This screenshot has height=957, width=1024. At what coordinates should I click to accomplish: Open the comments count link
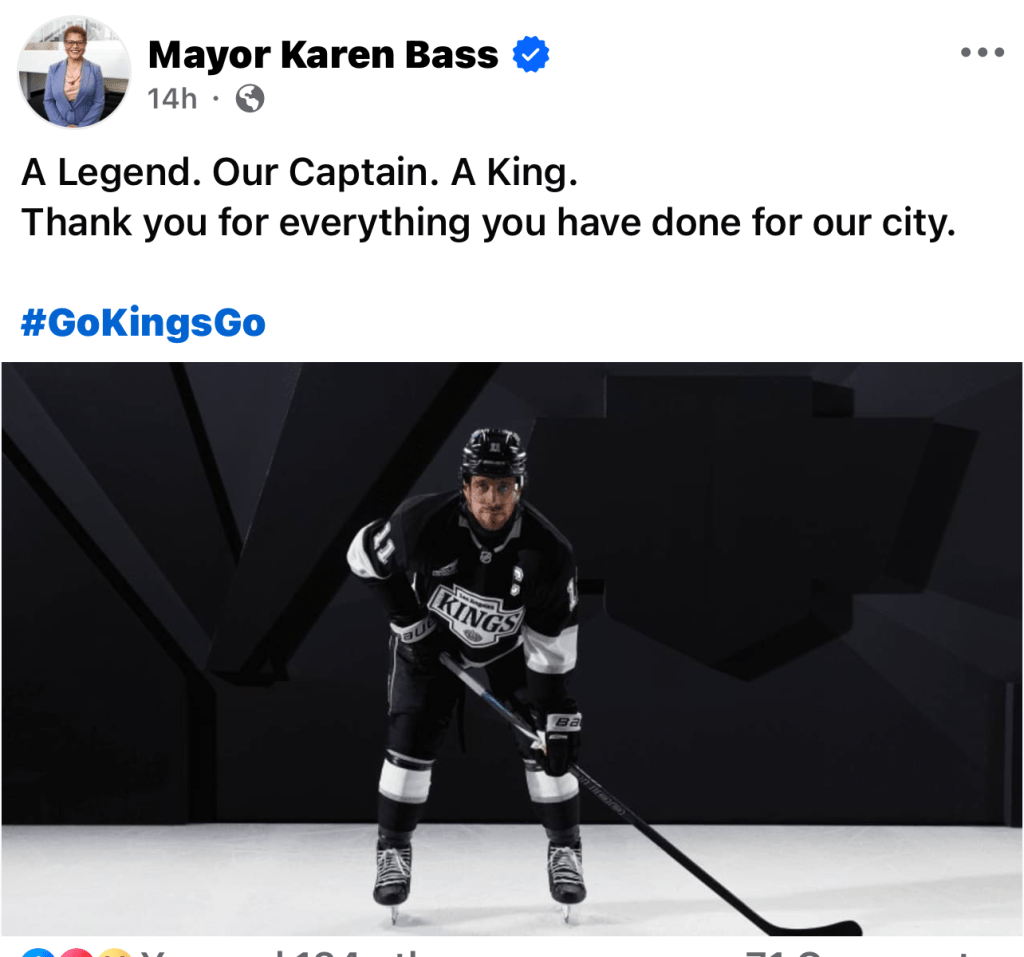click(x=860, y=952)
